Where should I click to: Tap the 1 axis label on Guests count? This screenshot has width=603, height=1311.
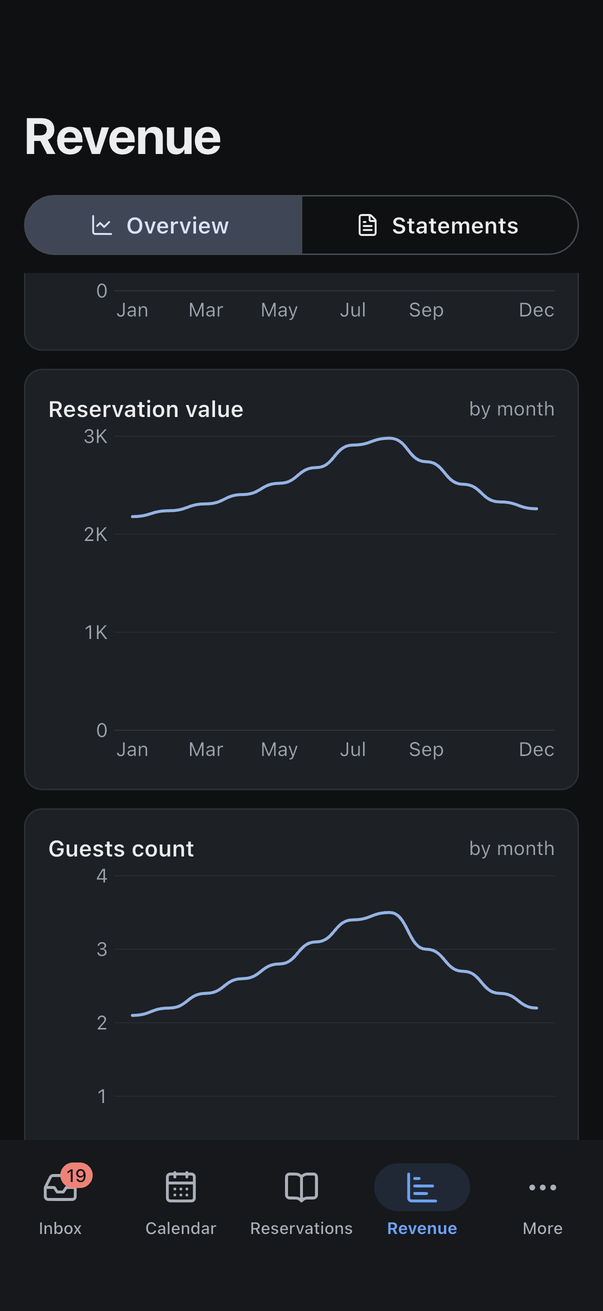click(101, 1096)
